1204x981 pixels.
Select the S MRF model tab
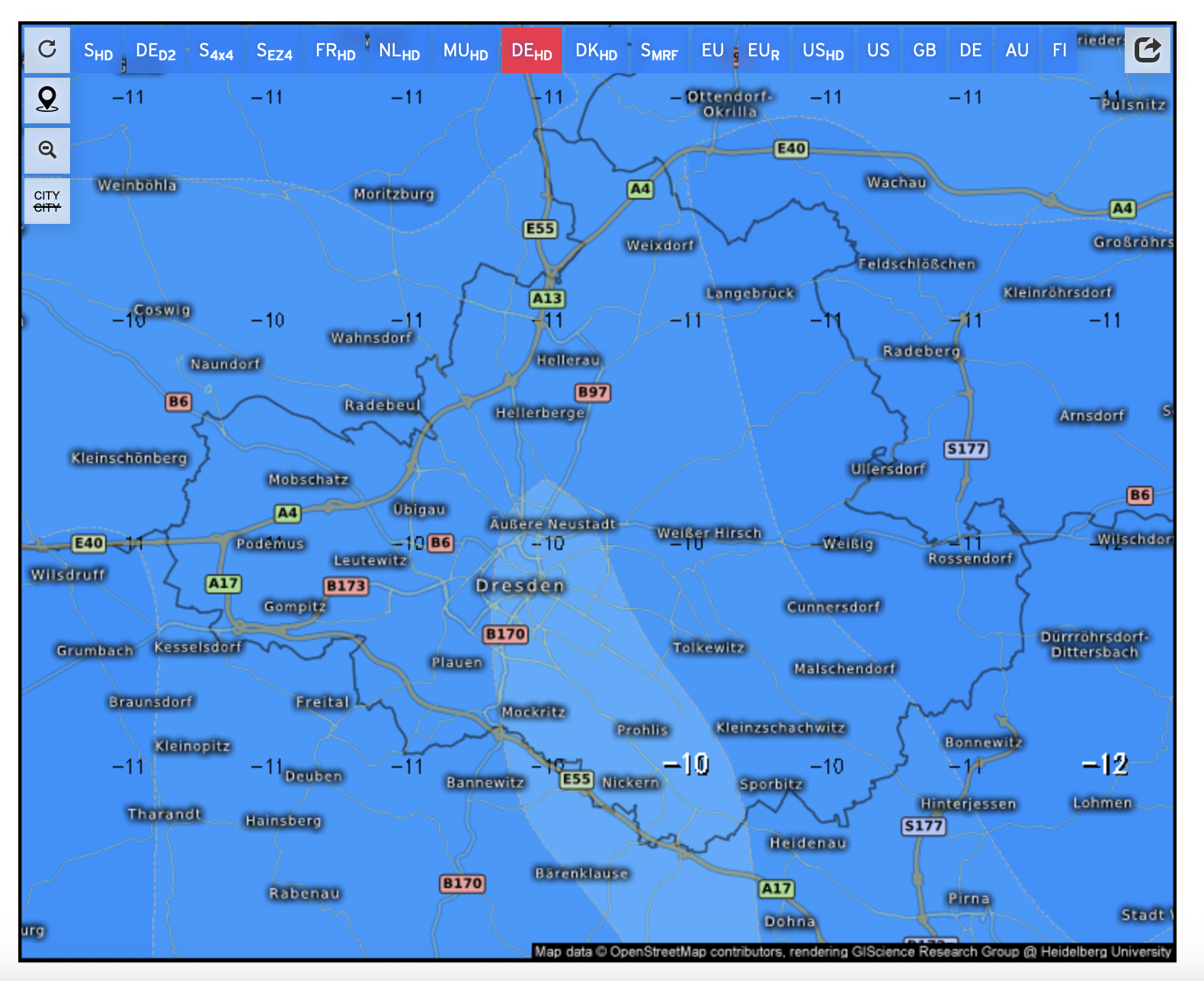[x=659, y=51]
